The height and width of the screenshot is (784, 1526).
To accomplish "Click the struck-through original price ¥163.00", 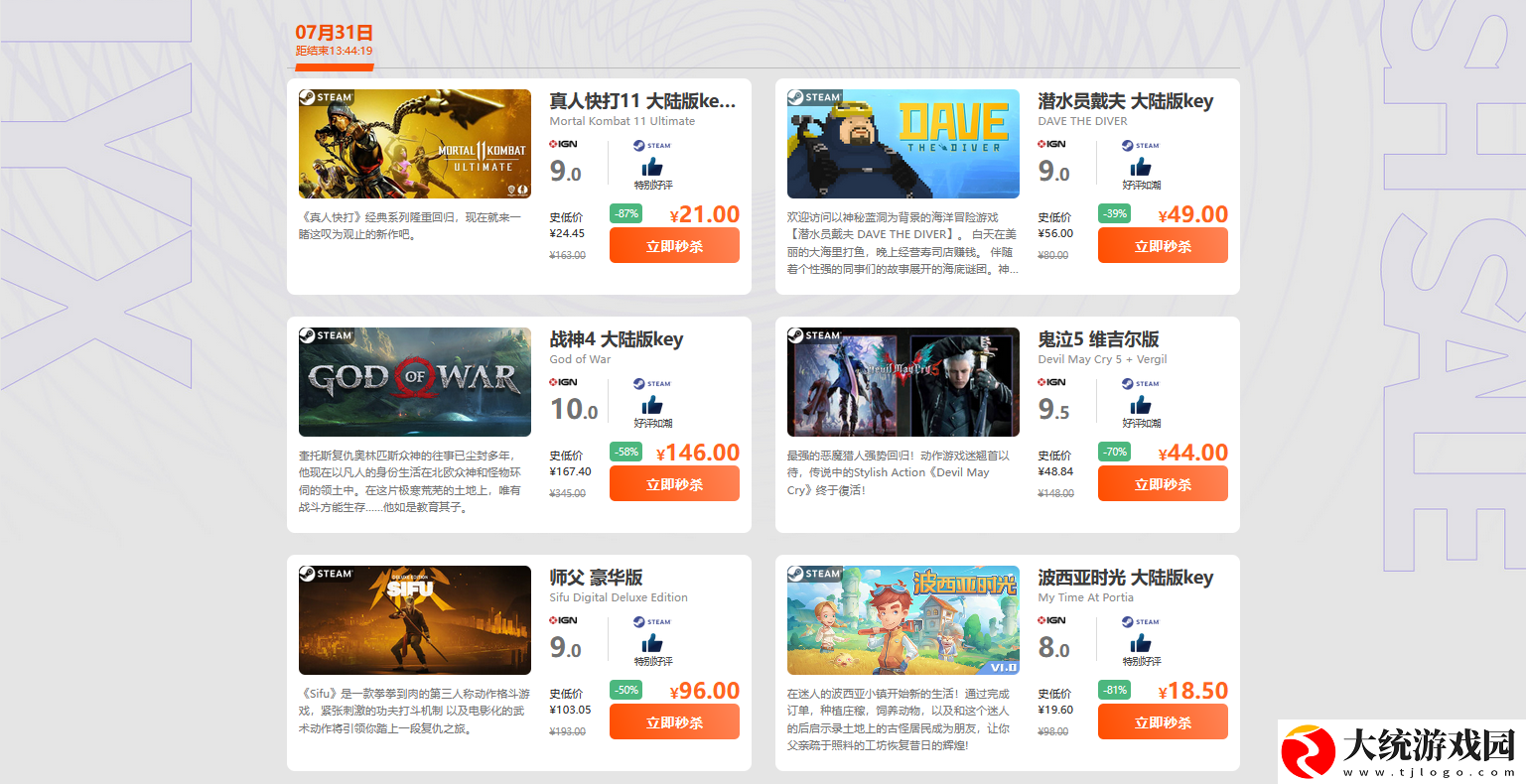I will [567, 255].
